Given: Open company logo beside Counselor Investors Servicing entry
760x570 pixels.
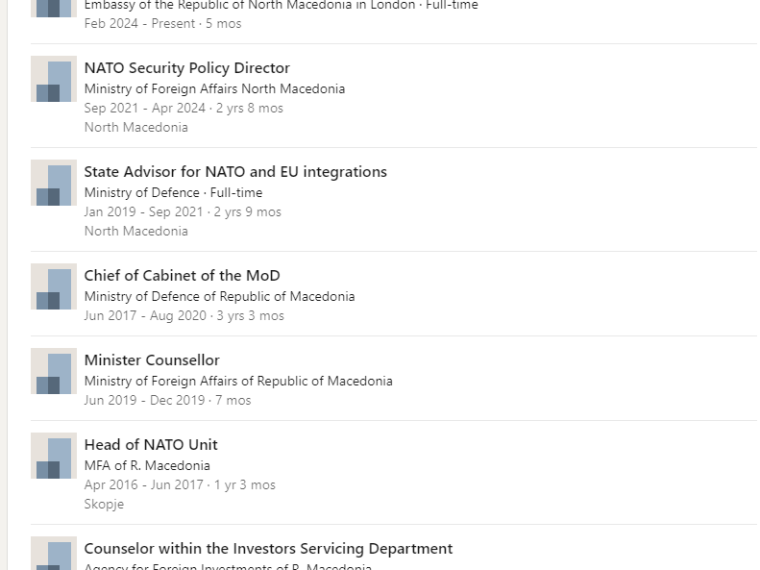Looking at the screenshot, I should pyautogui.click(x=54, y=554).
